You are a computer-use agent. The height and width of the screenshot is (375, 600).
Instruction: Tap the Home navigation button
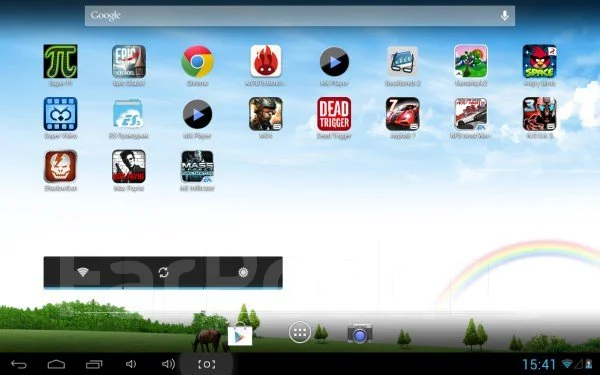tap(56, 364)
